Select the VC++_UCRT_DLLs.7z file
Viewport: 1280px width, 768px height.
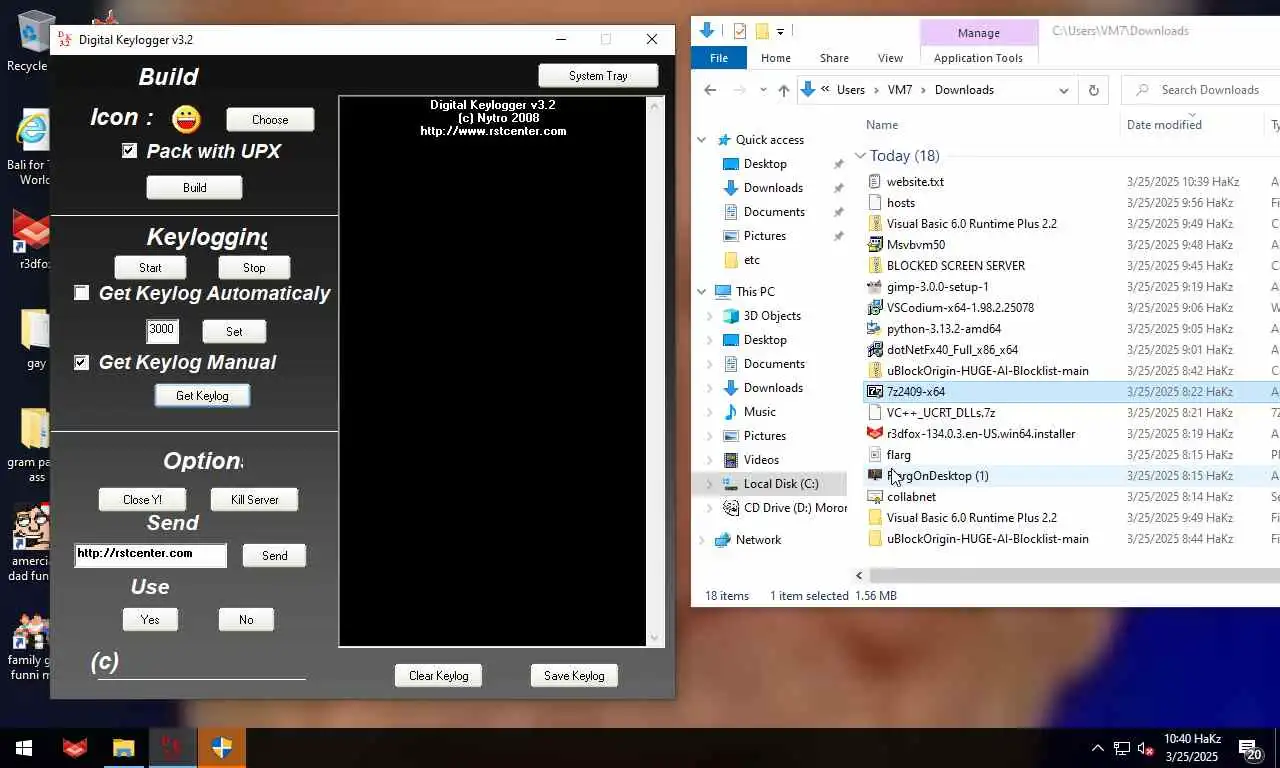point(940,413)
